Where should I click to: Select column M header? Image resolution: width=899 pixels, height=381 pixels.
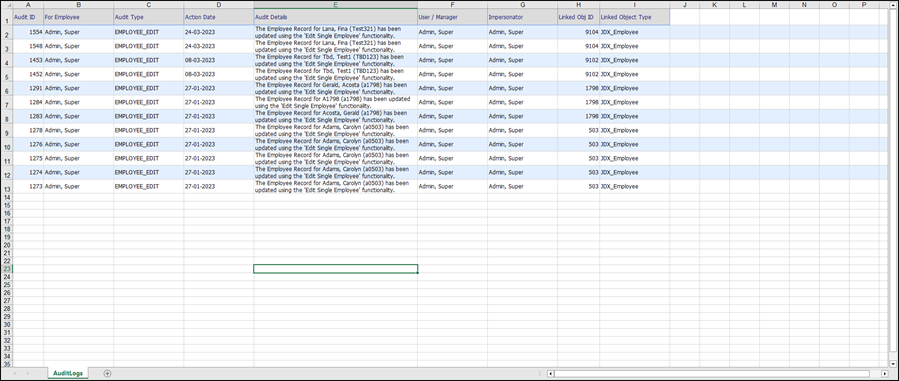774,5
